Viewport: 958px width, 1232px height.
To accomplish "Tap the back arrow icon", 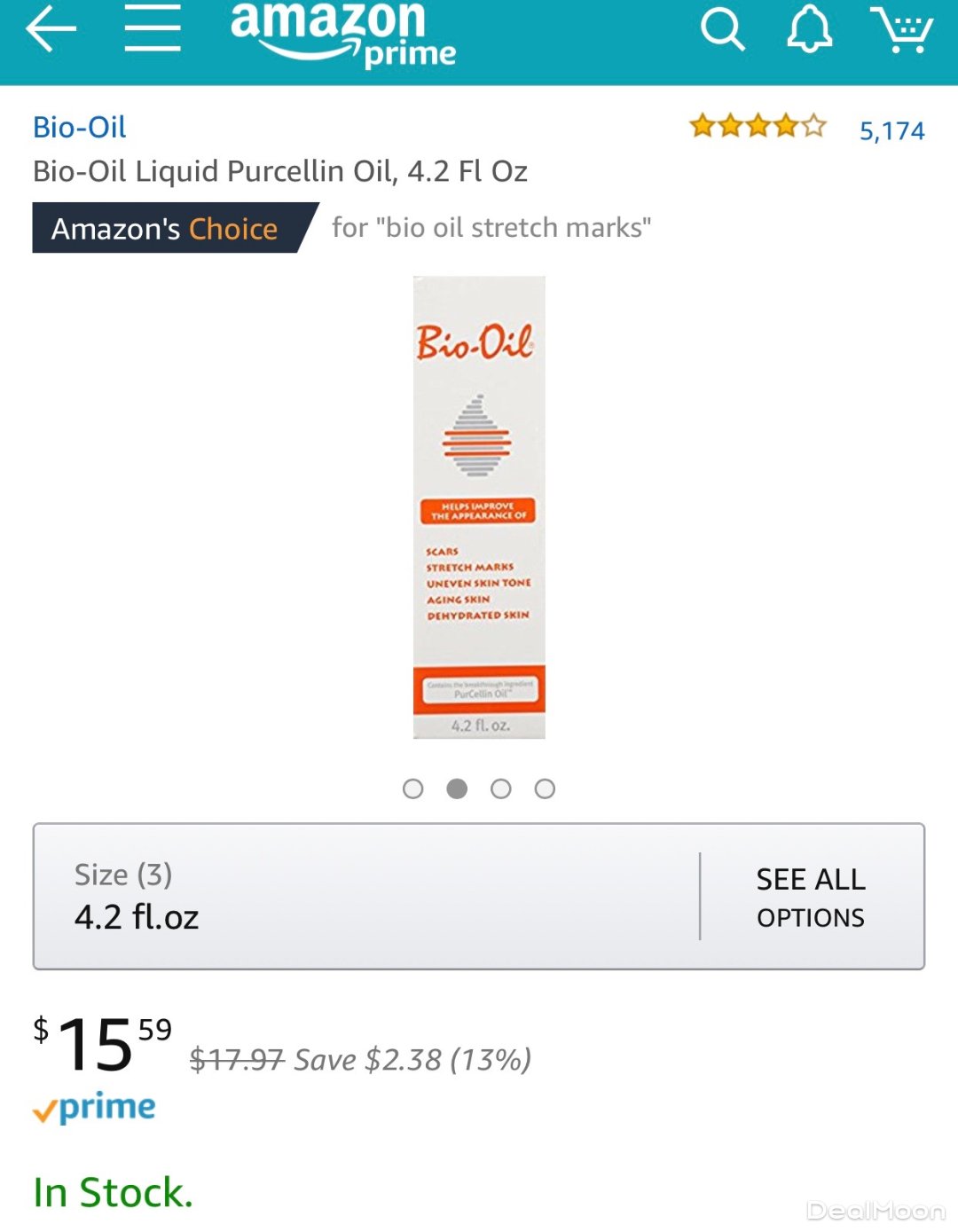I will [51, 29].
